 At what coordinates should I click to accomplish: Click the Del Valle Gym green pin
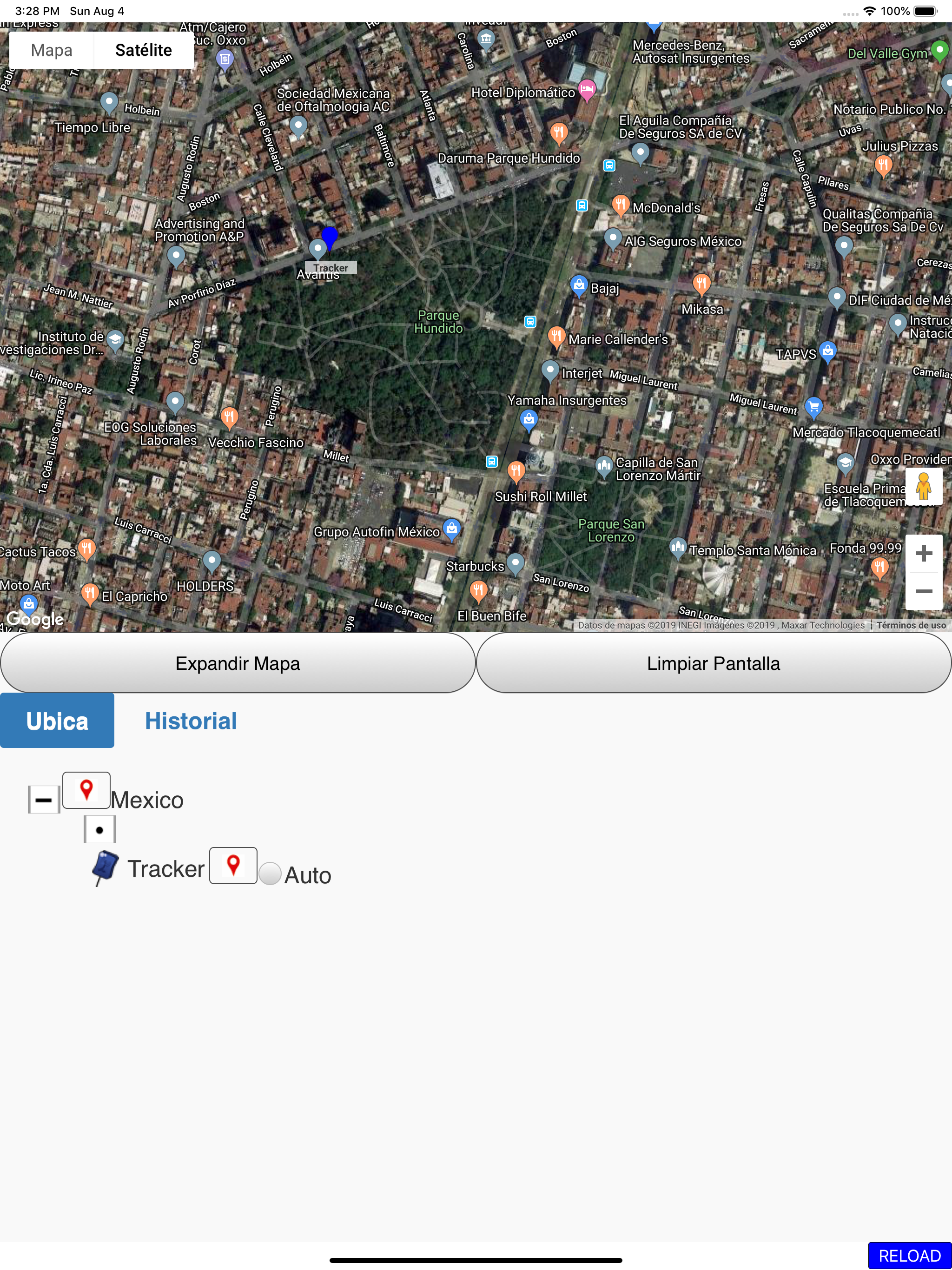pyautogui.click(x=939, y=51)
